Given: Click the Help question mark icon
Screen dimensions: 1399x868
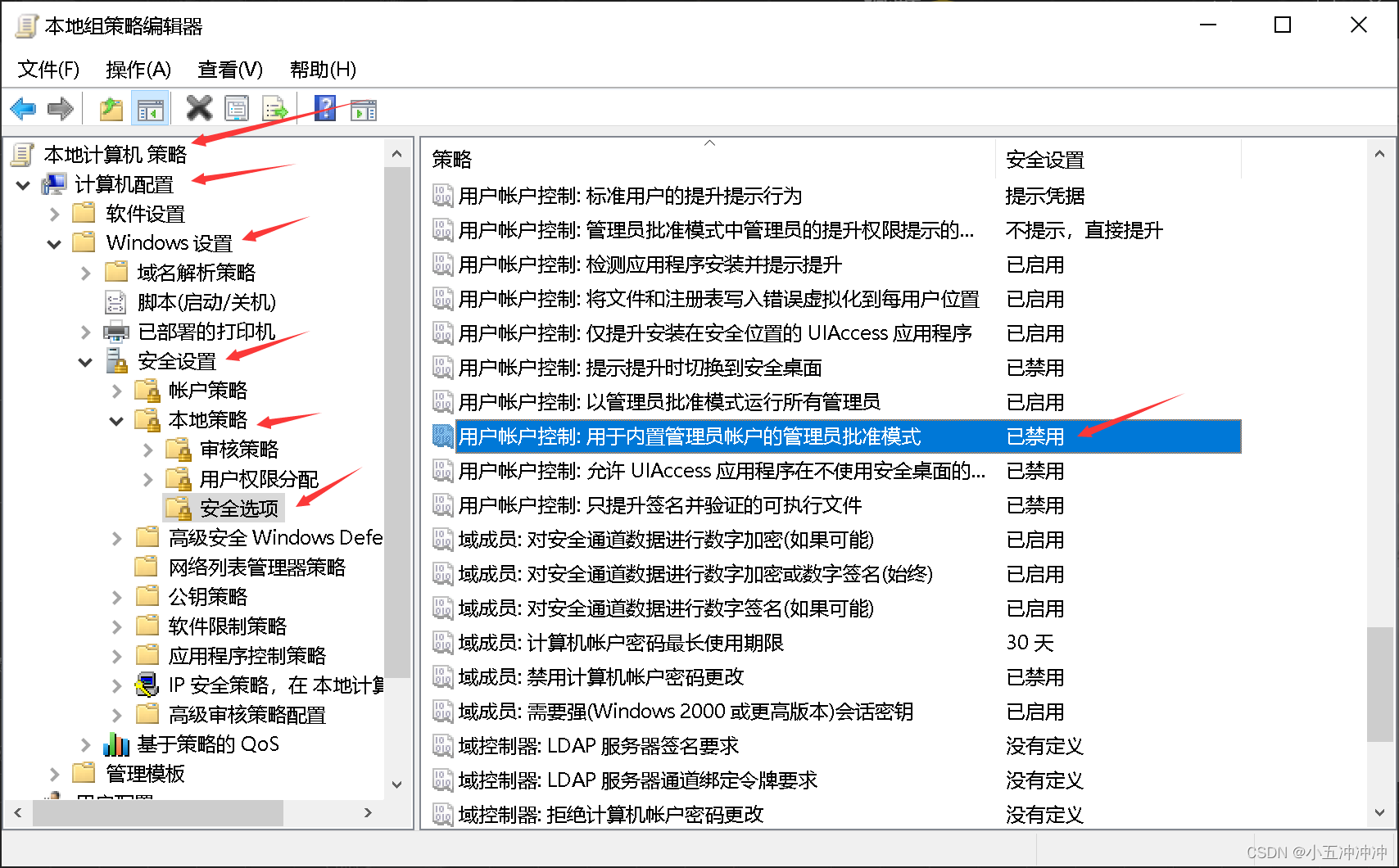Looking at the screenshot, I should [325, 108].
